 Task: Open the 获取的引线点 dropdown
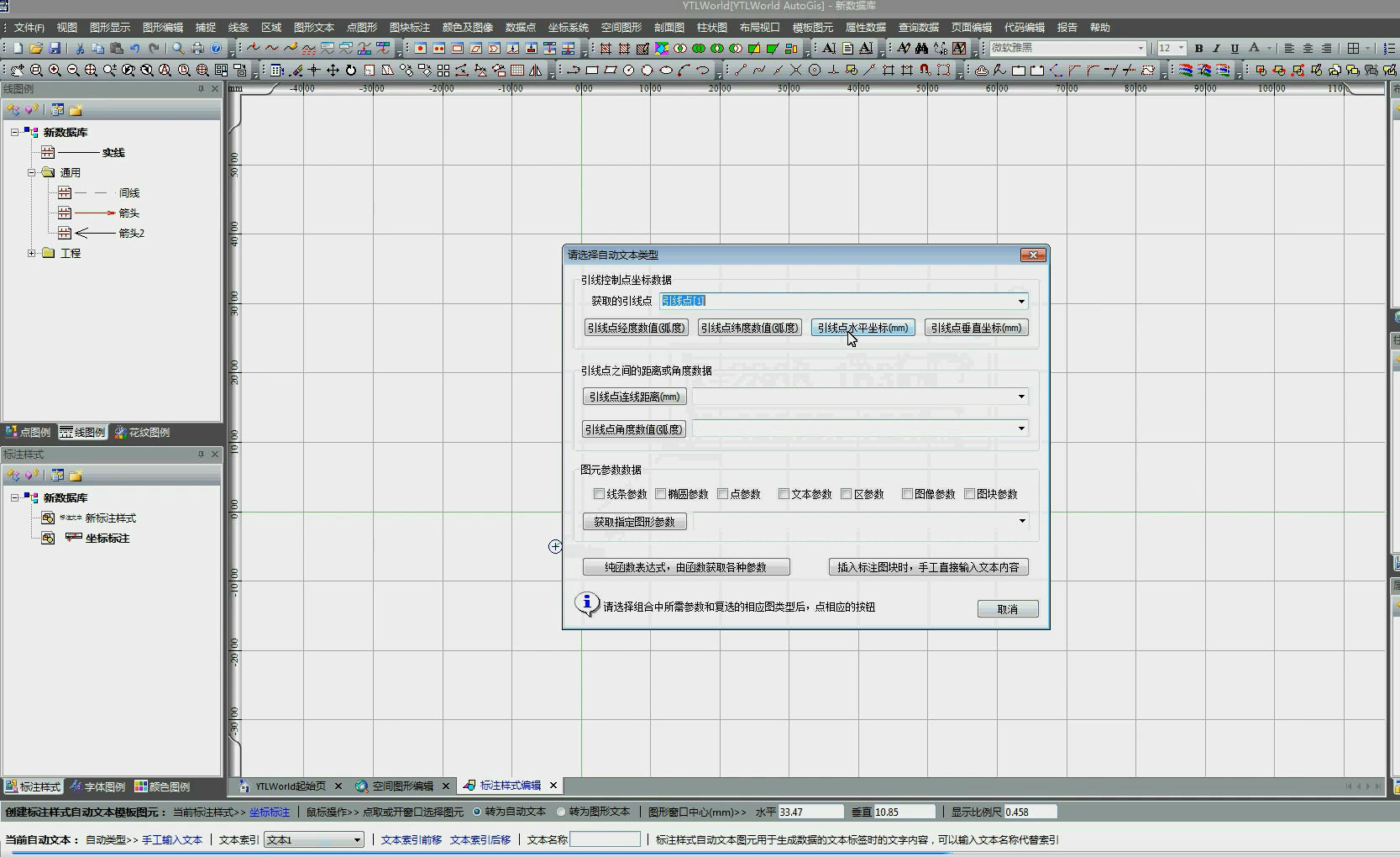tap(1021, 301)
